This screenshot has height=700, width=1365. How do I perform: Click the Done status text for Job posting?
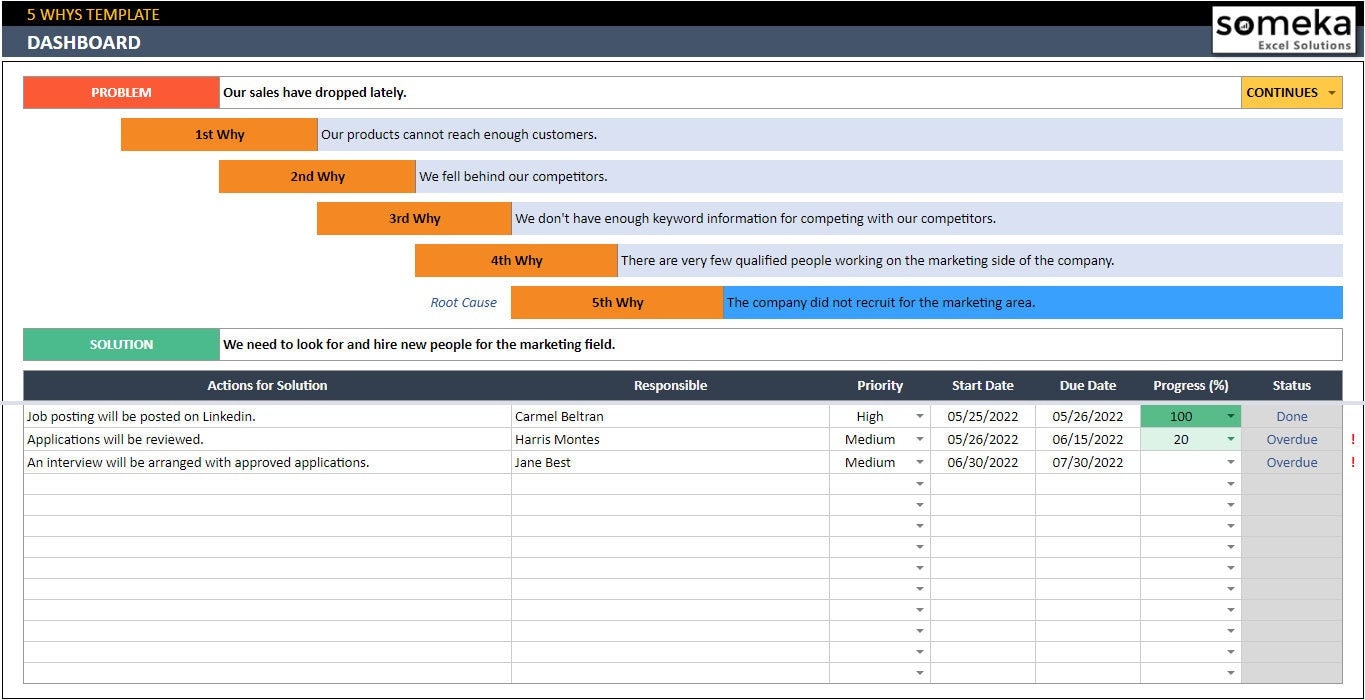[x=1291, y=416]
